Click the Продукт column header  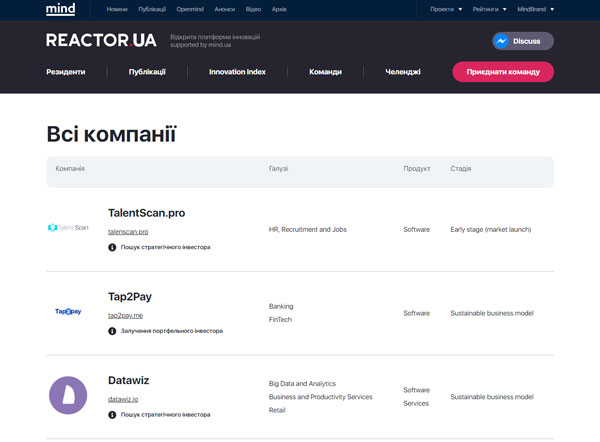click(417, 168)
